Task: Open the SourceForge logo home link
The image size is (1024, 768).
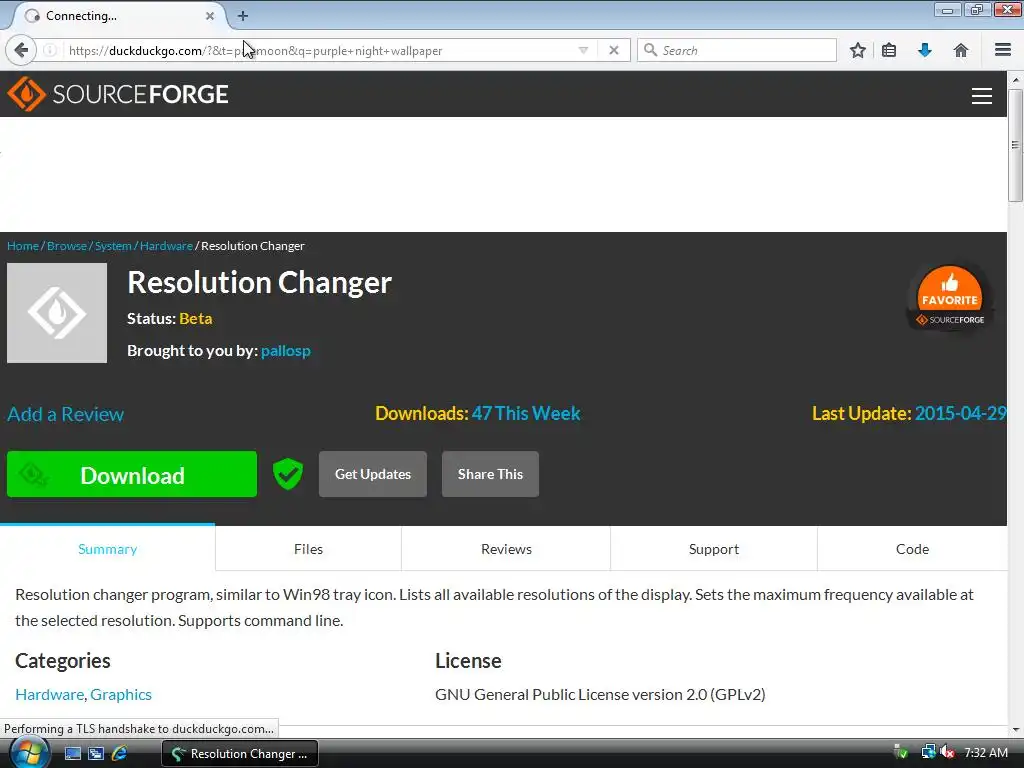Action: click(118, 94)
